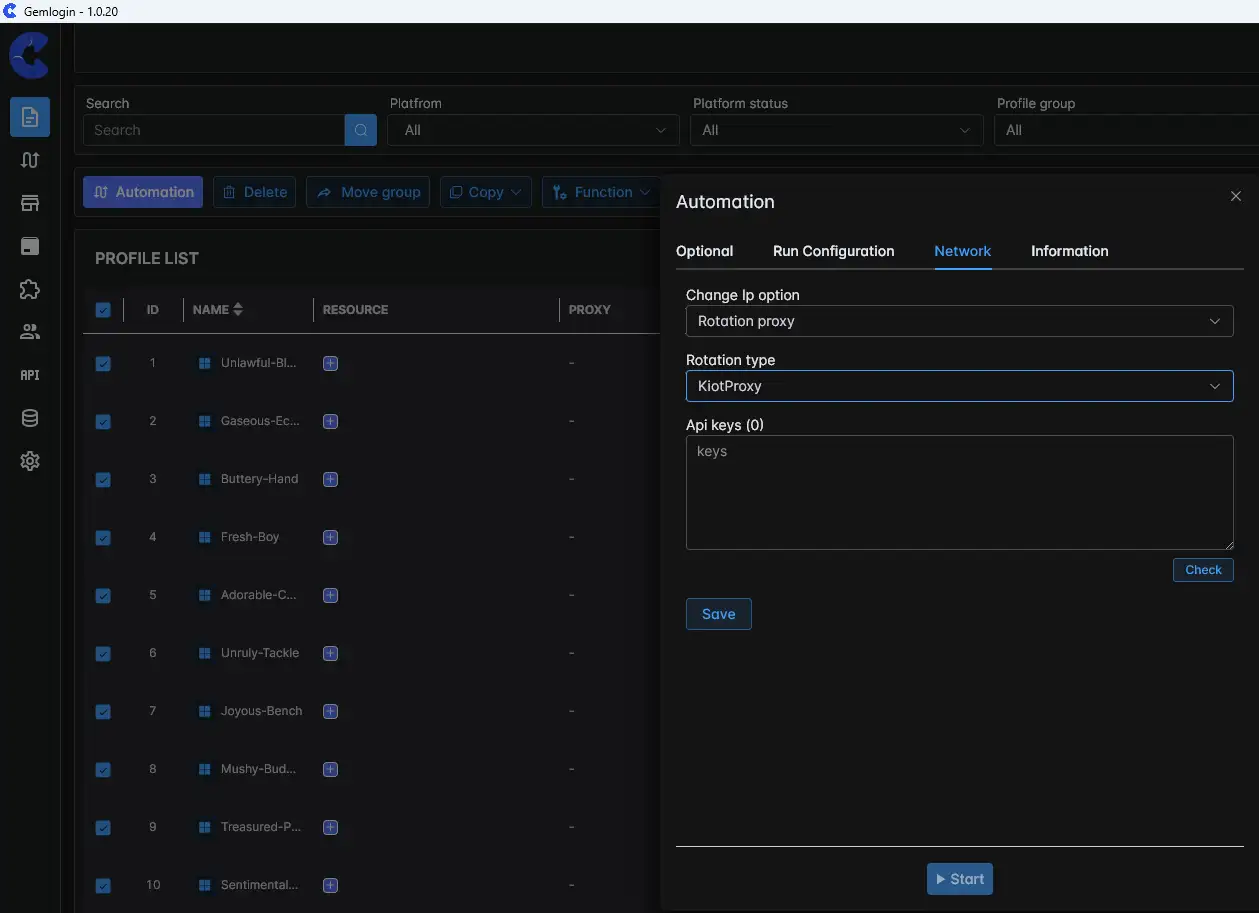Save the network settings
Viewport: 1259px width, 913px height.
tap(719, 614)
